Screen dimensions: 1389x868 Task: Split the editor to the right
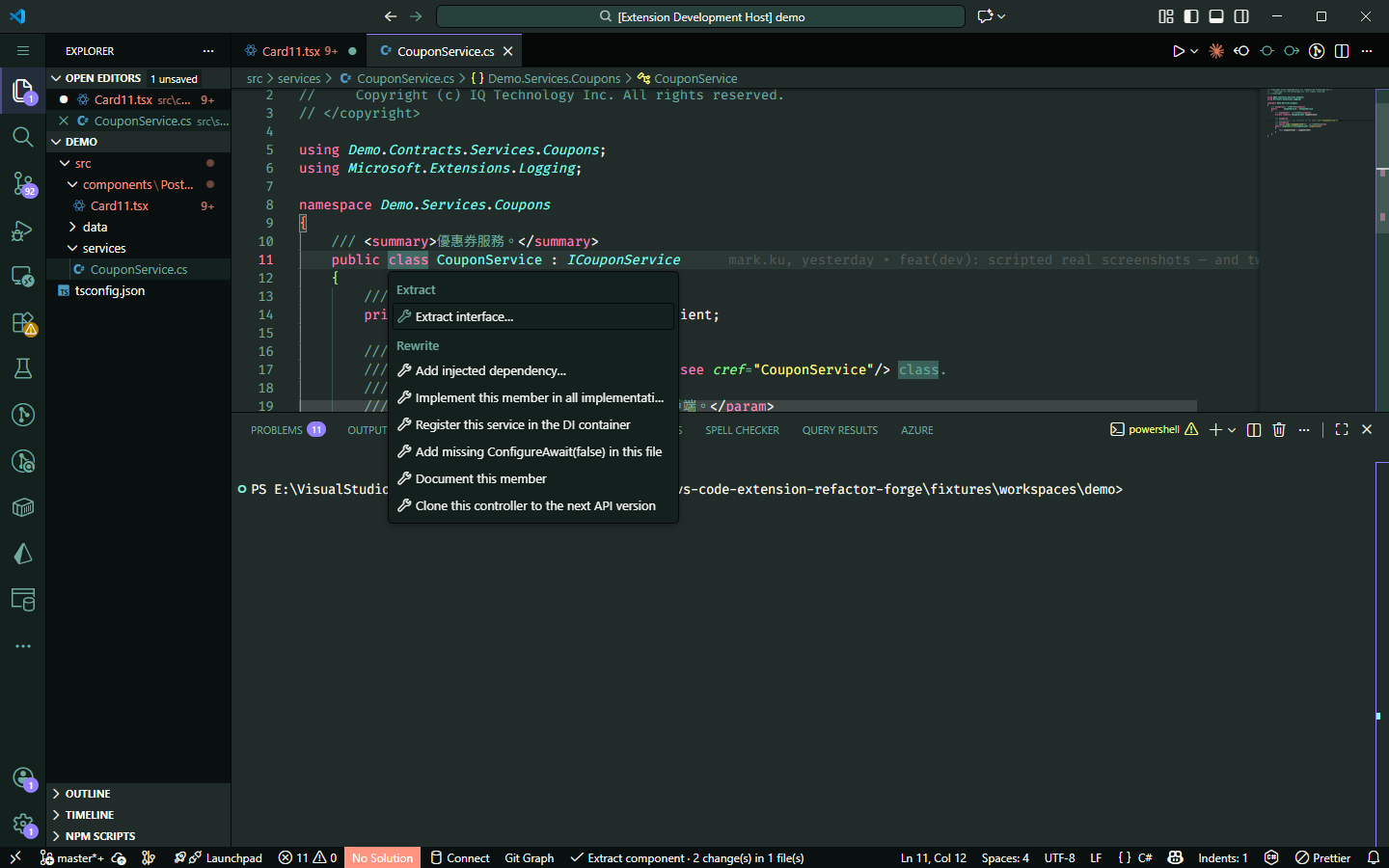[1342, 51]
